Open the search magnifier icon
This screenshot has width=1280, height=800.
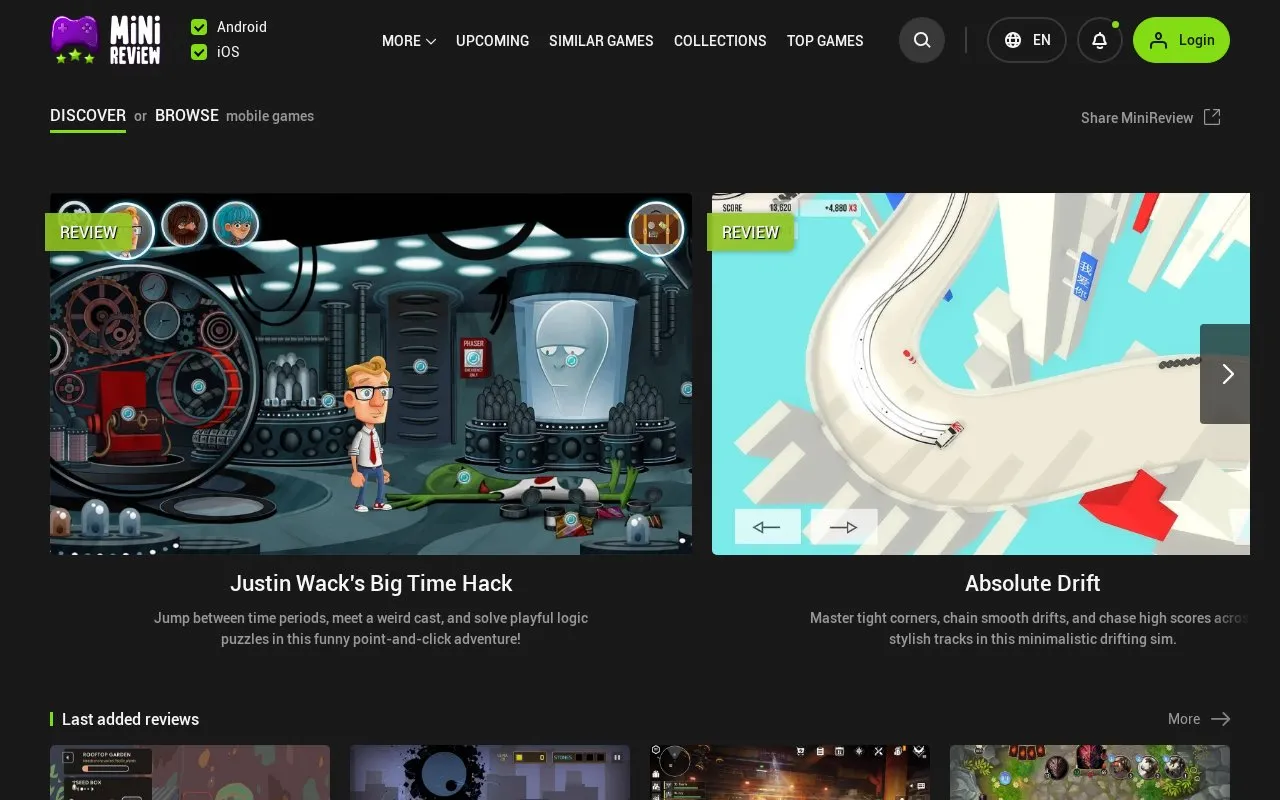click(x=922, y=40)
